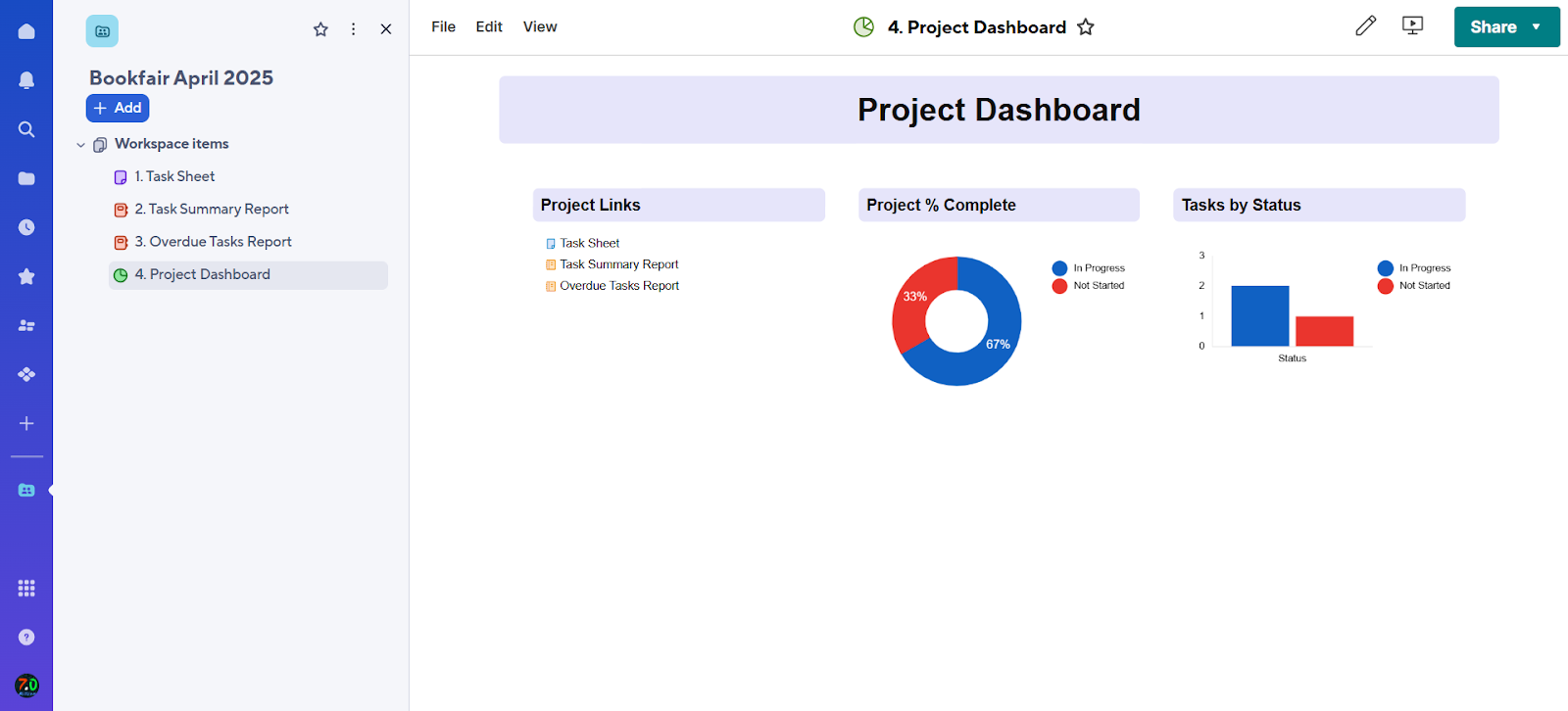
Task: Click the plus Create icon in left rail
Action: 26,423
